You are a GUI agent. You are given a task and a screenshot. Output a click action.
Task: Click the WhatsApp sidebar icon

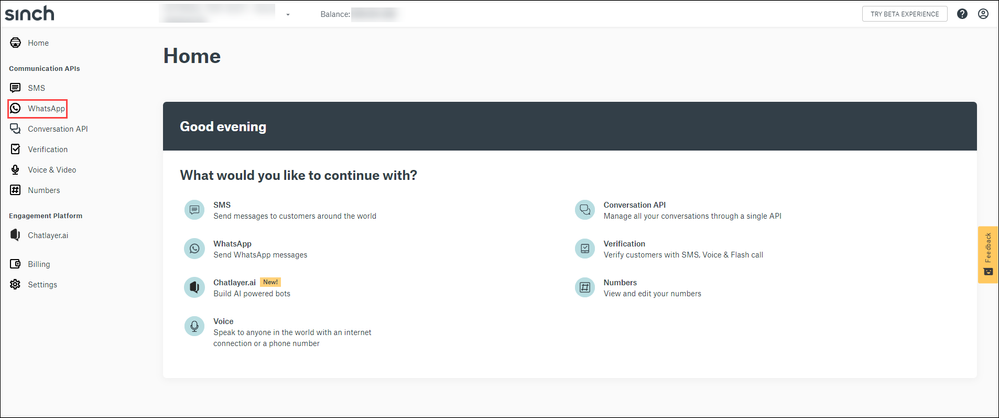[x=15, y=108]
